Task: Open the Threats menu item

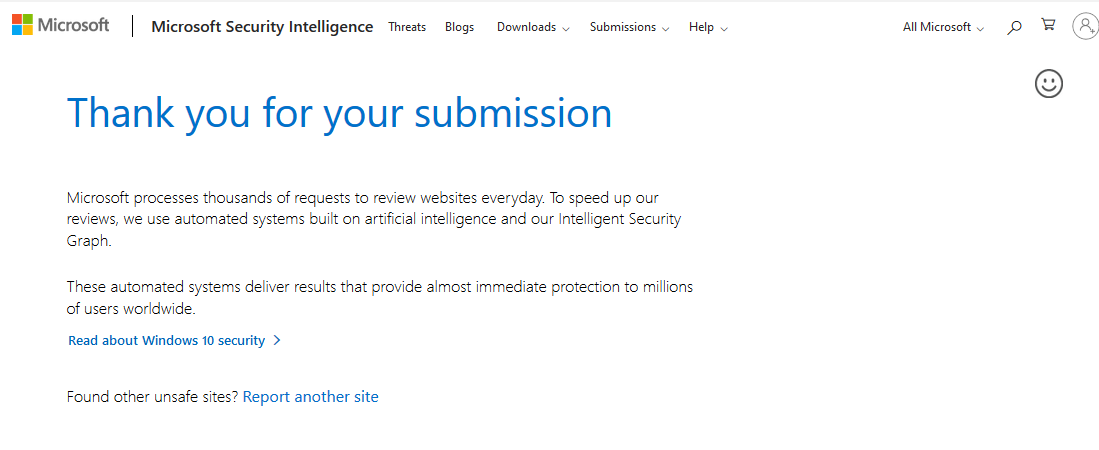Action: pyautogui.click(x=407, y=27)
